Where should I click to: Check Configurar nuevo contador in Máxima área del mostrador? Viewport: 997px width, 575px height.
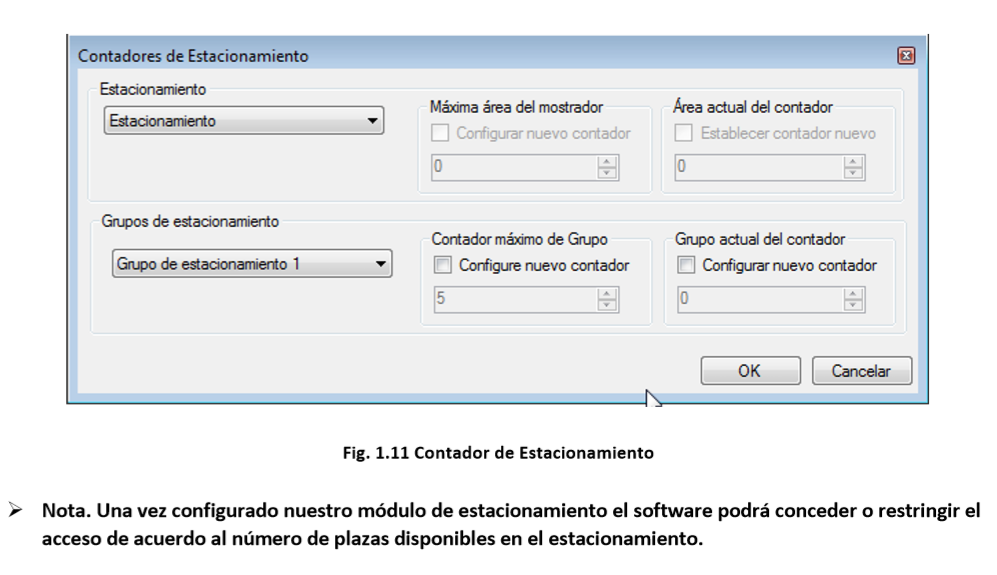[440, 133]
